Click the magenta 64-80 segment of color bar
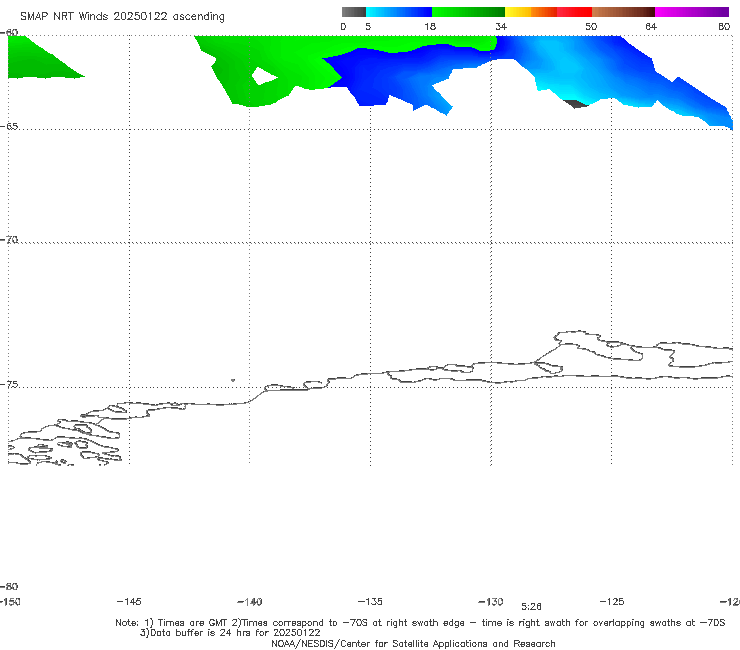The image size is (740, 650). (692, 12)
